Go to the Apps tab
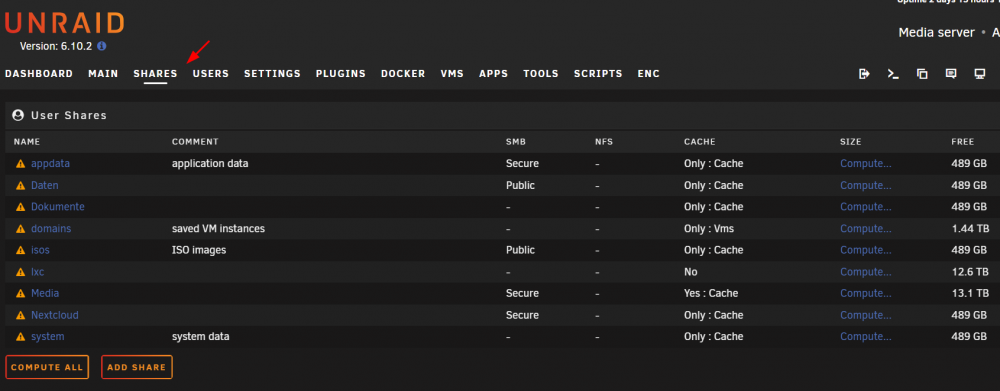The image size is (1000, 391). point(494,74)
